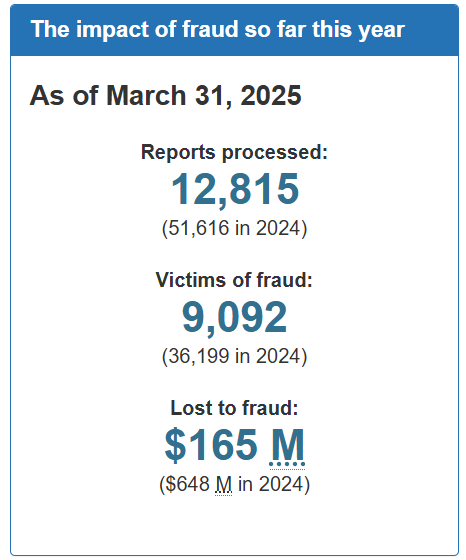Select the "Victims of fraud:" label
The image size is (466, 560).
coord(234,280)
